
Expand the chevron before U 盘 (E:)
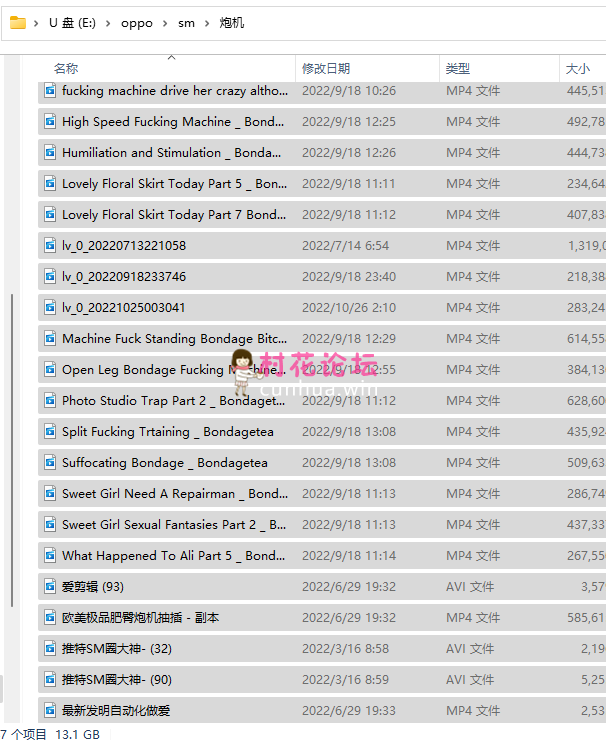[x=37, y=23]
